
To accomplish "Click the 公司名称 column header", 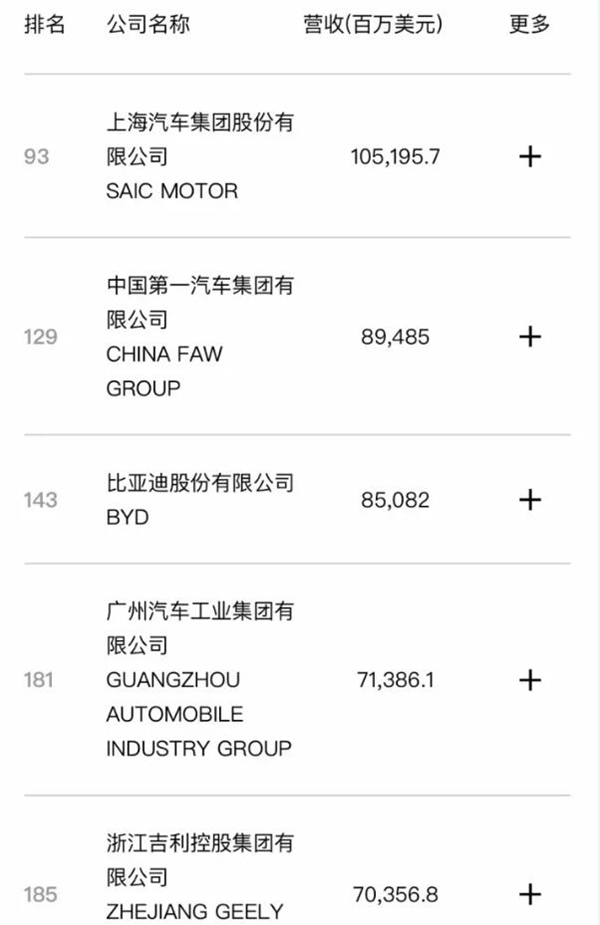I will (148, 25).
